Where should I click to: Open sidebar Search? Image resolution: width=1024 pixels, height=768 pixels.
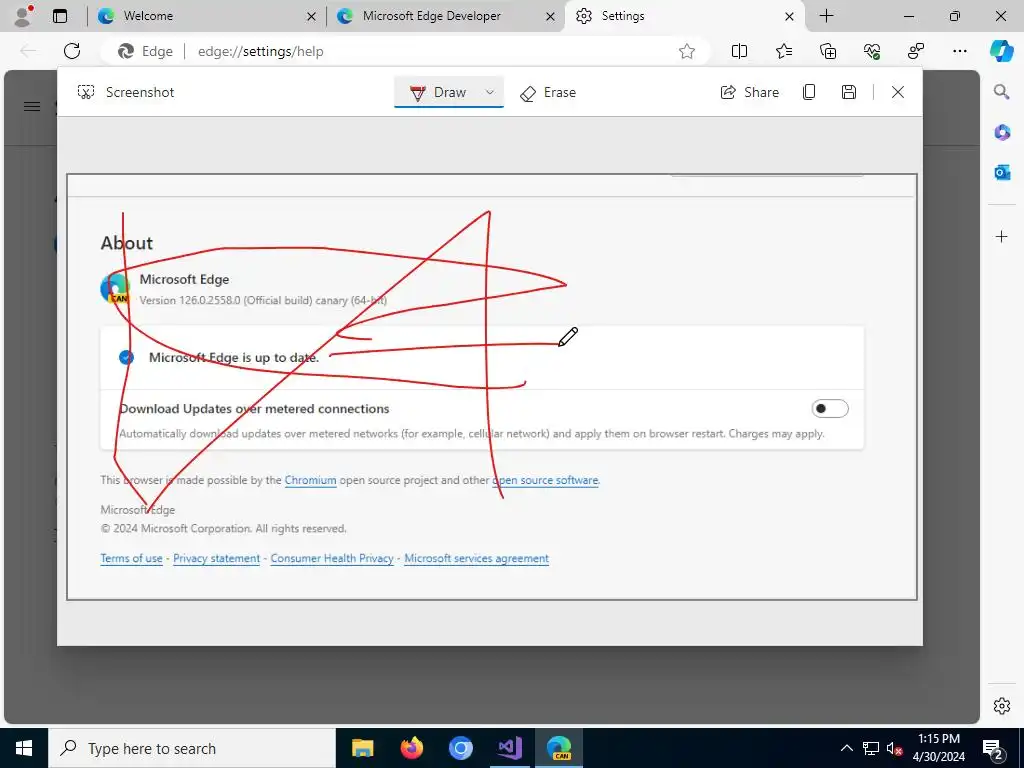(x=1001, y=91)
